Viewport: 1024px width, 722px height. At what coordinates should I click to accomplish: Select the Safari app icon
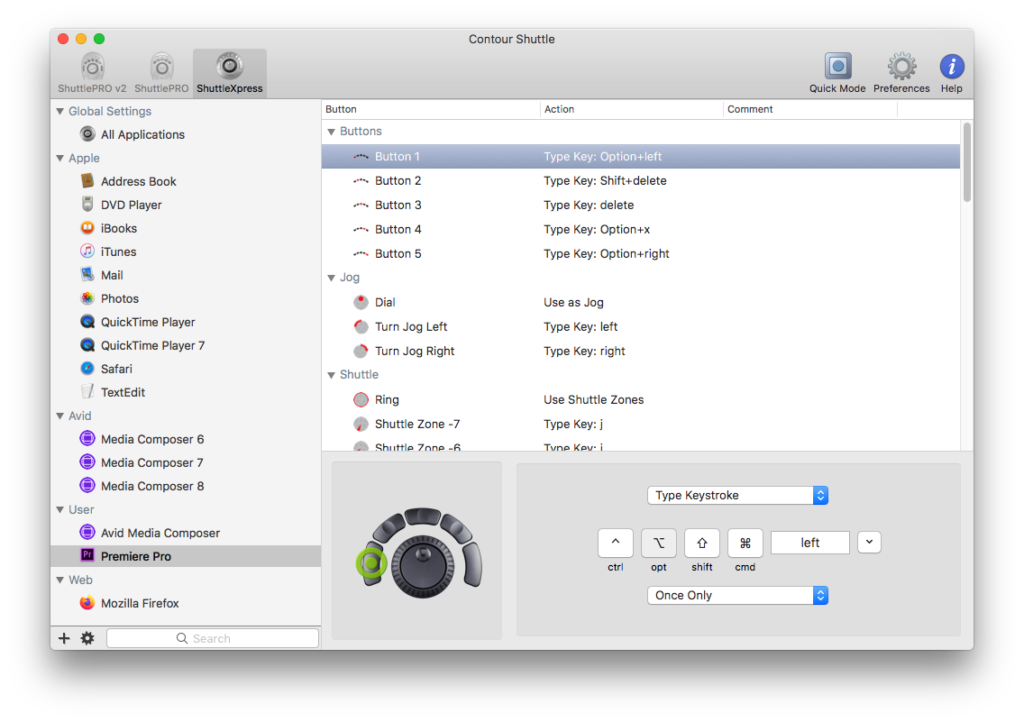(88, 368)
